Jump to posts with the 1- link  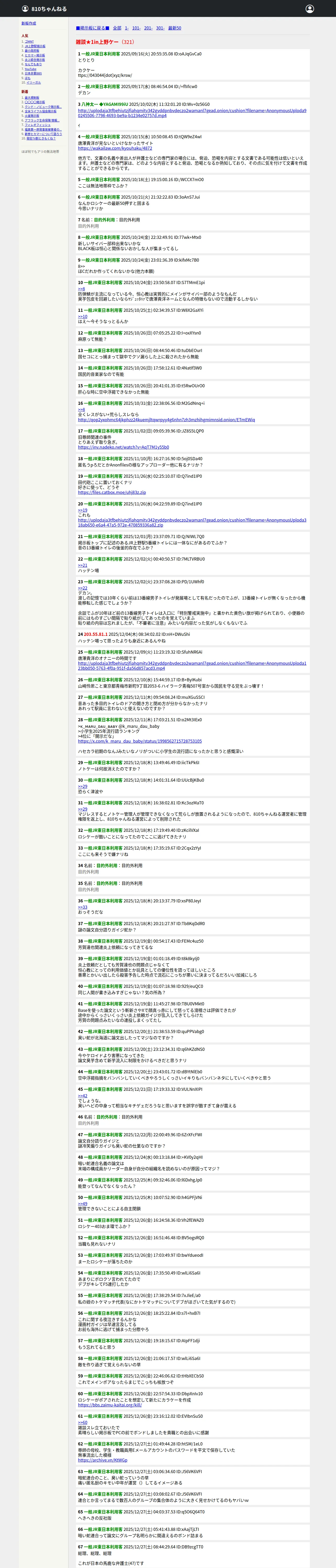(127, 28)
